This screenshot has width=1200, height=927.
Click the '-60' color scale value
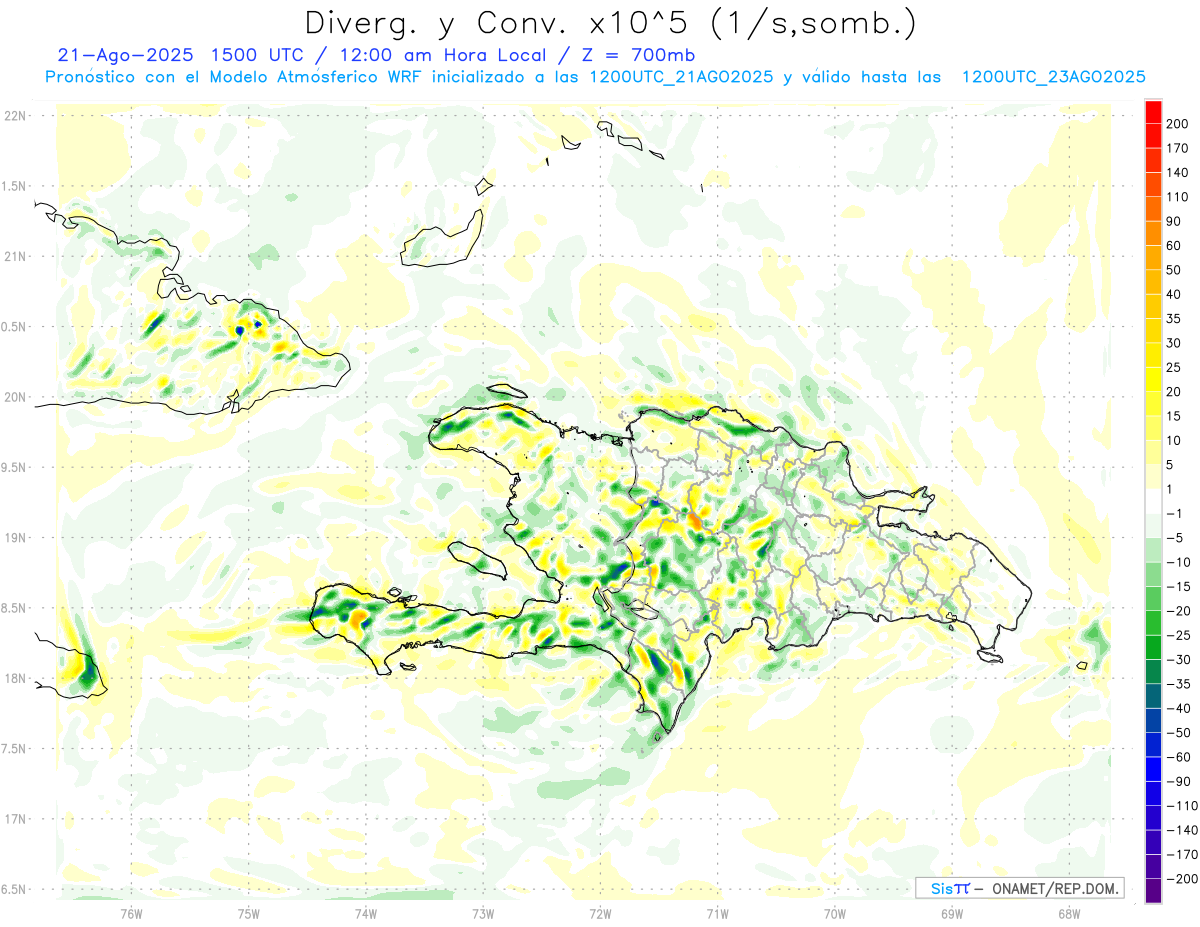coord(1177,757)
